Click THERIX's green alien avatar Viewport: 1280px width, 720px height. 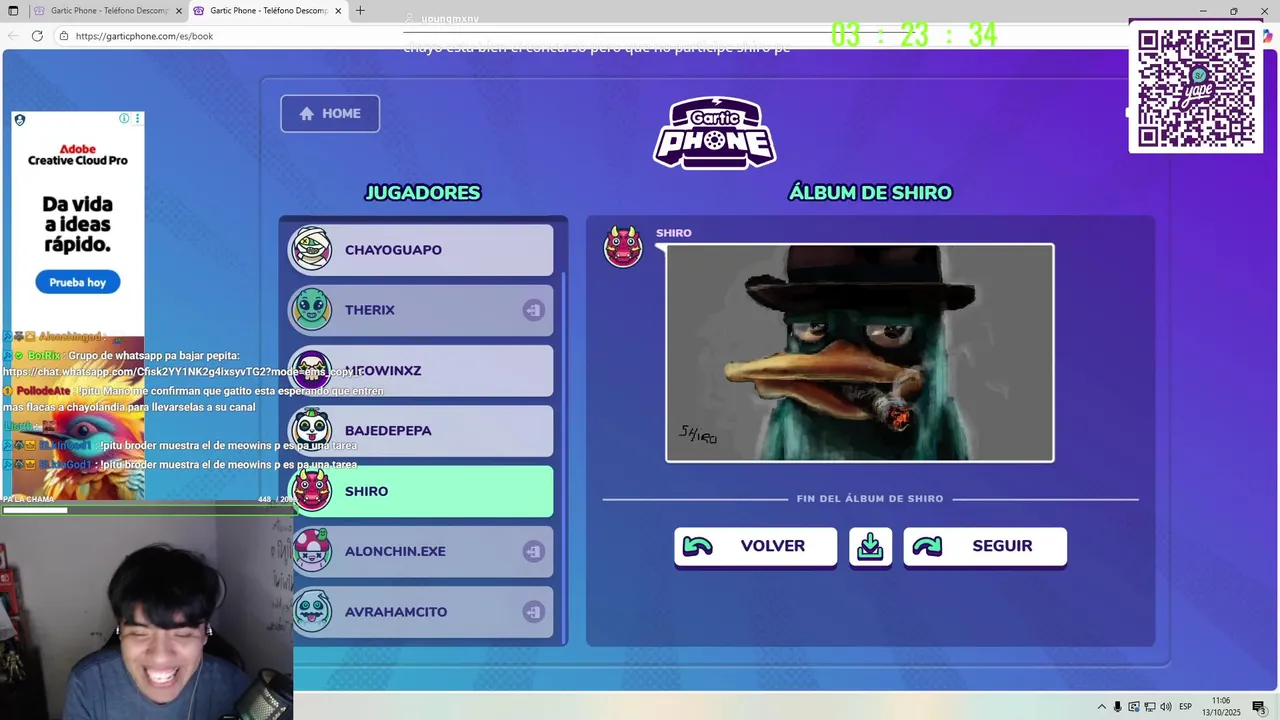(x=312, y=310)
